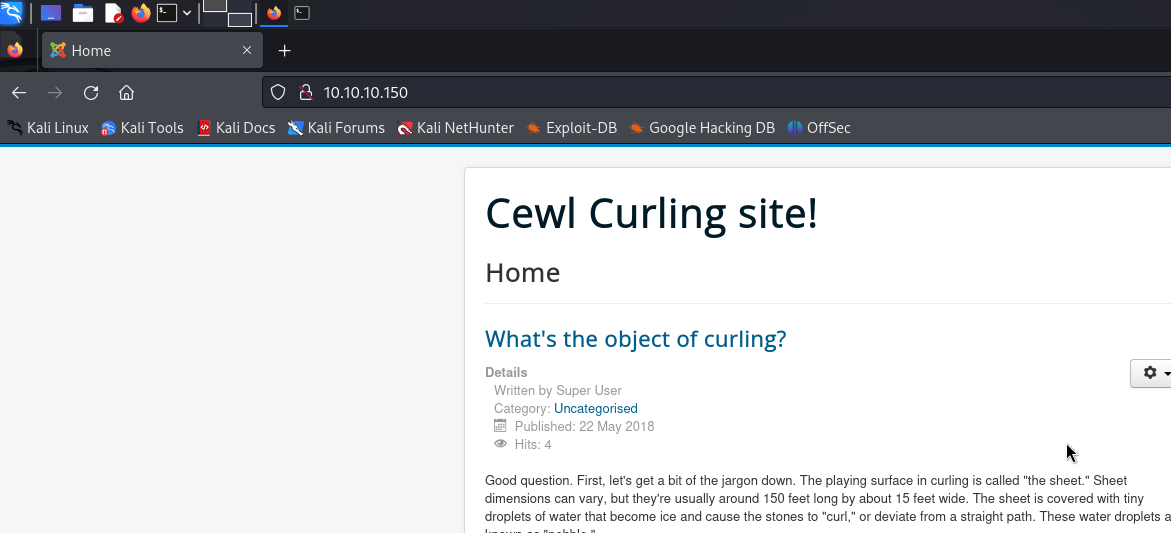Open "What's the object of curling?" article
The width and height of the screenshot is (1171, 533).
tap(635, 339)
